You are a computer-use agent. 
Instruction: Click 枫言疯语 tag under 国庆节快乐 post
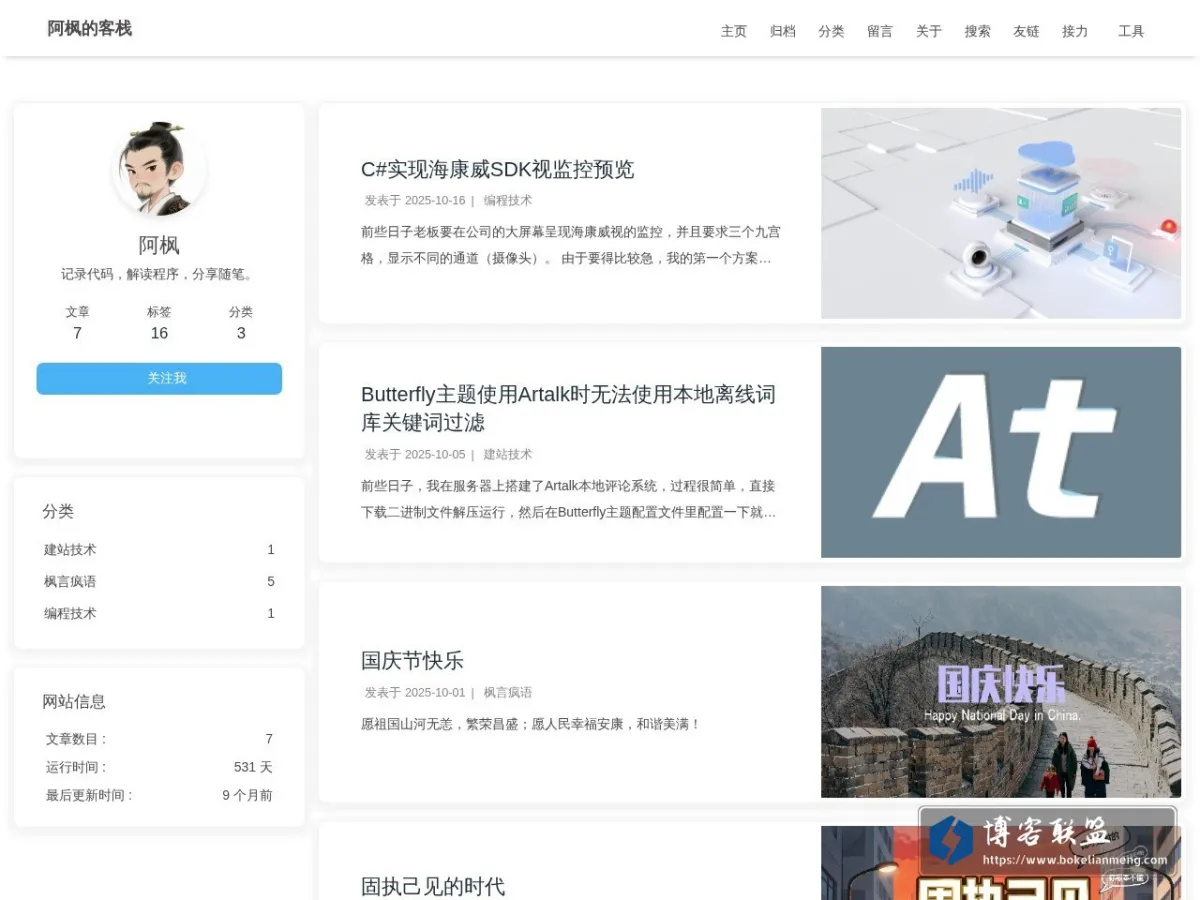pyautogui.click(x=508, y=692)
